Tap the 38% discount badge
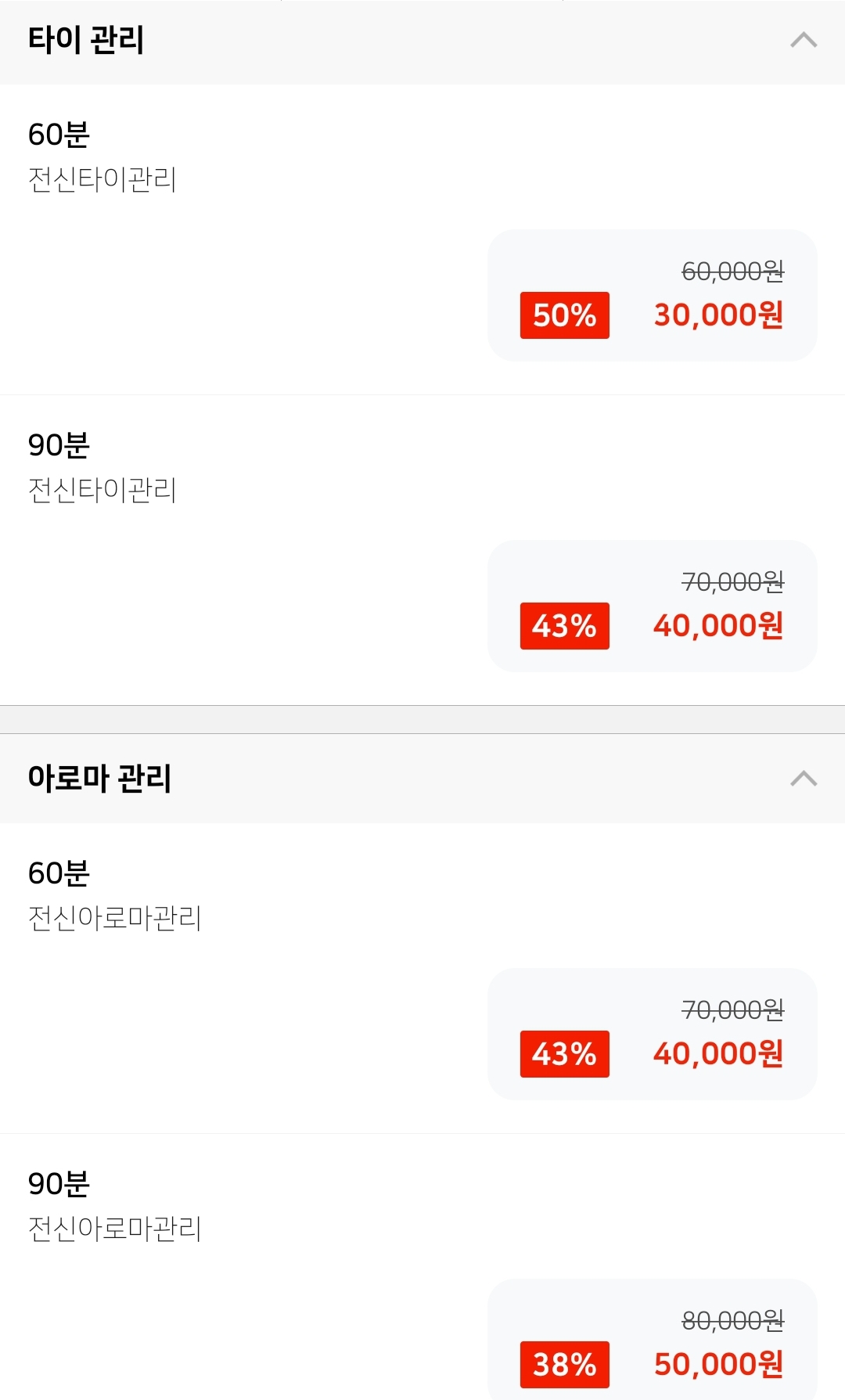 (564, 1365)
